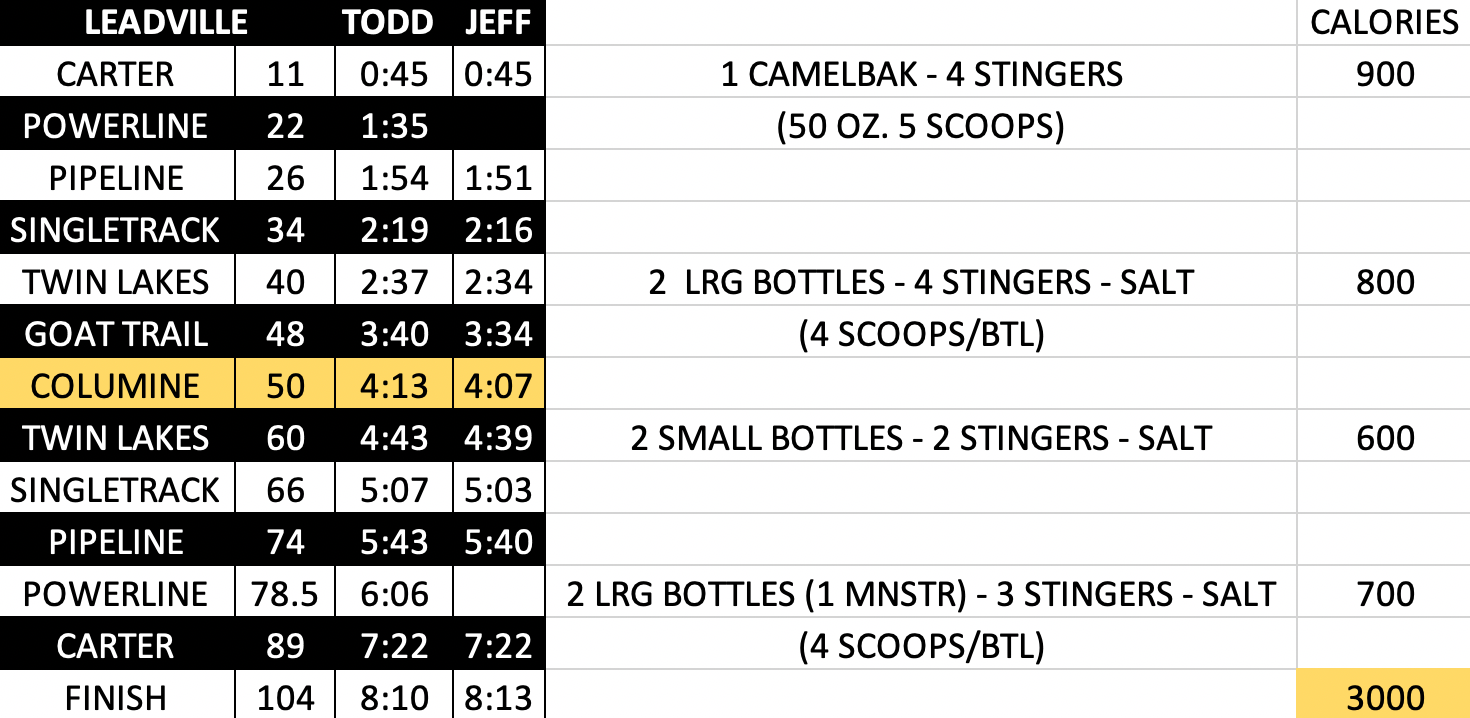Click Jeff's 8:13 finish time

point(498,698)
